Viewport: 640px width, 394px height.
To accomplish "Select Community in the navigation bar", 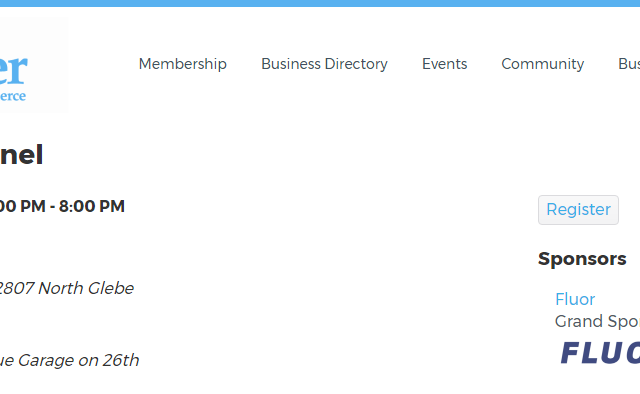I will pyautogui.click(x=542, y=64).
